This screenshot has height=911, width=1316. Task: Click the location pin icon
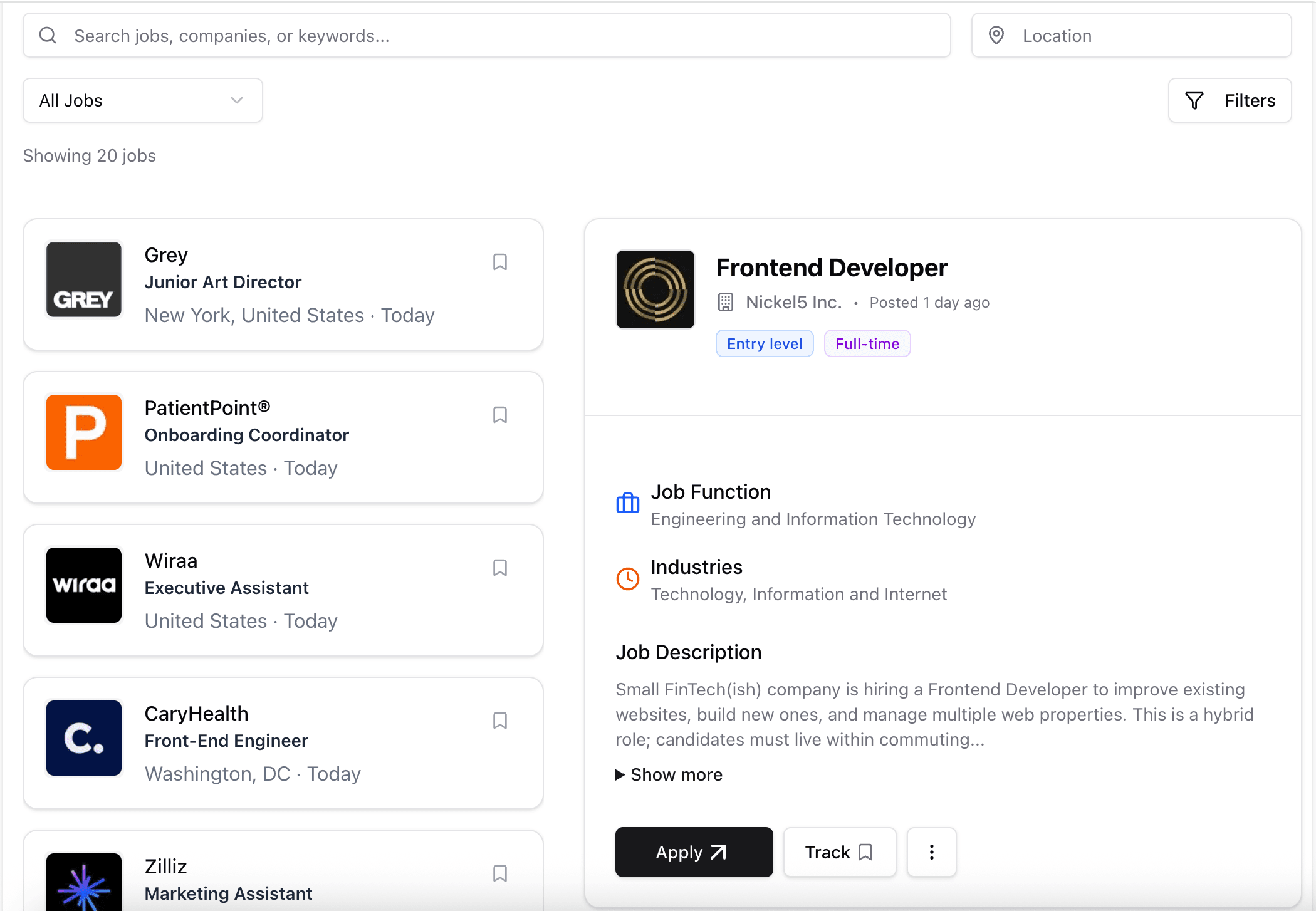[996, 36]
